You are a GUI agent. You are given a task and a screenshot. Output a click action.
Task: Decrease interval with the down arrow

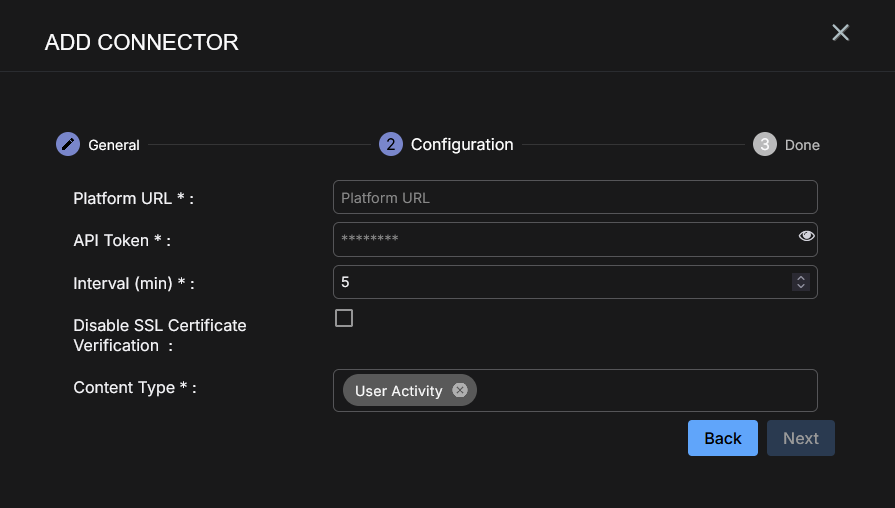(800, 287)
